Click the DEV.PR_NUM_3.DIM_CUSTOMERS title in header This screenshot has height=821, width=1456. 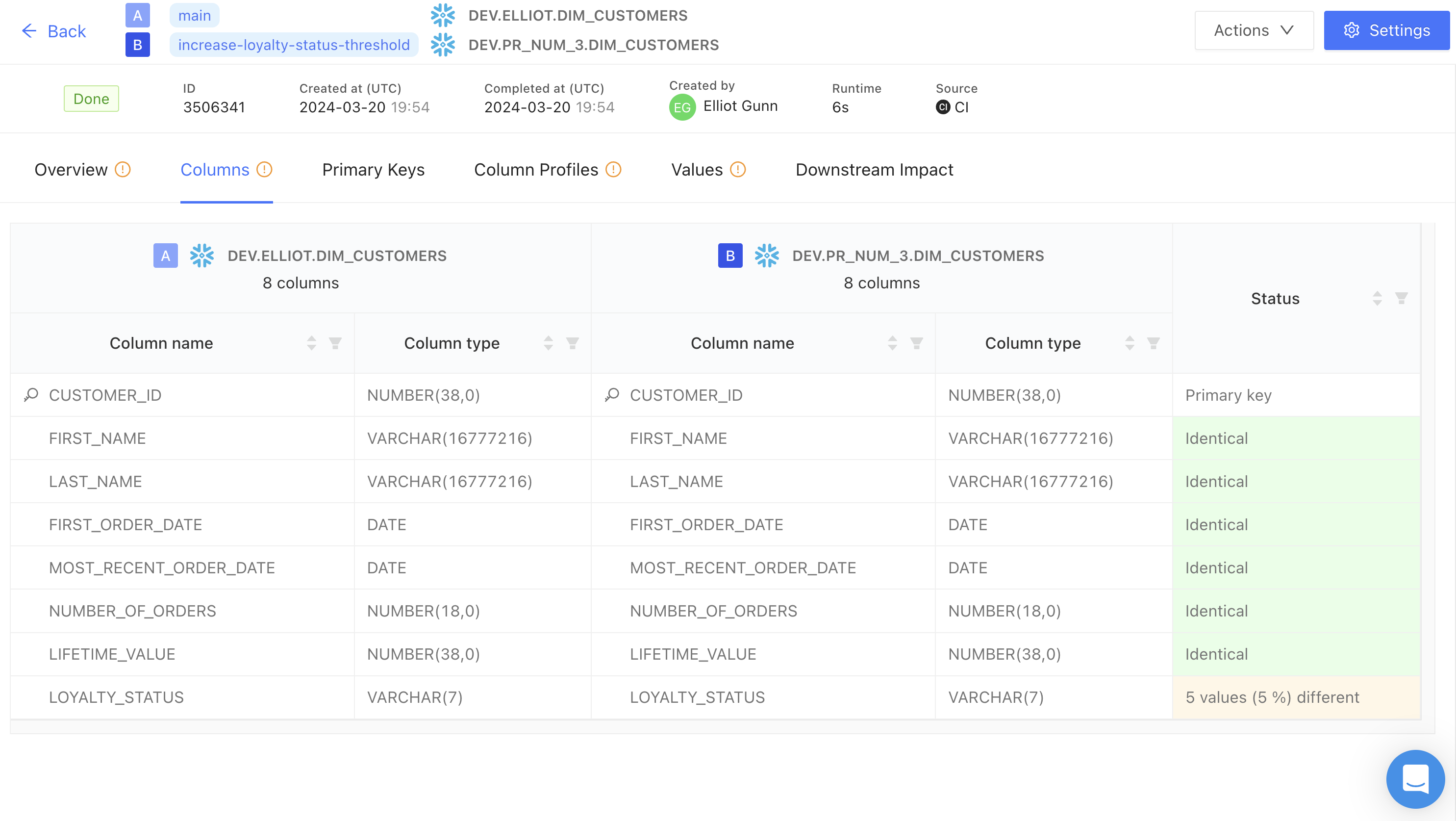tap(594, 45)
